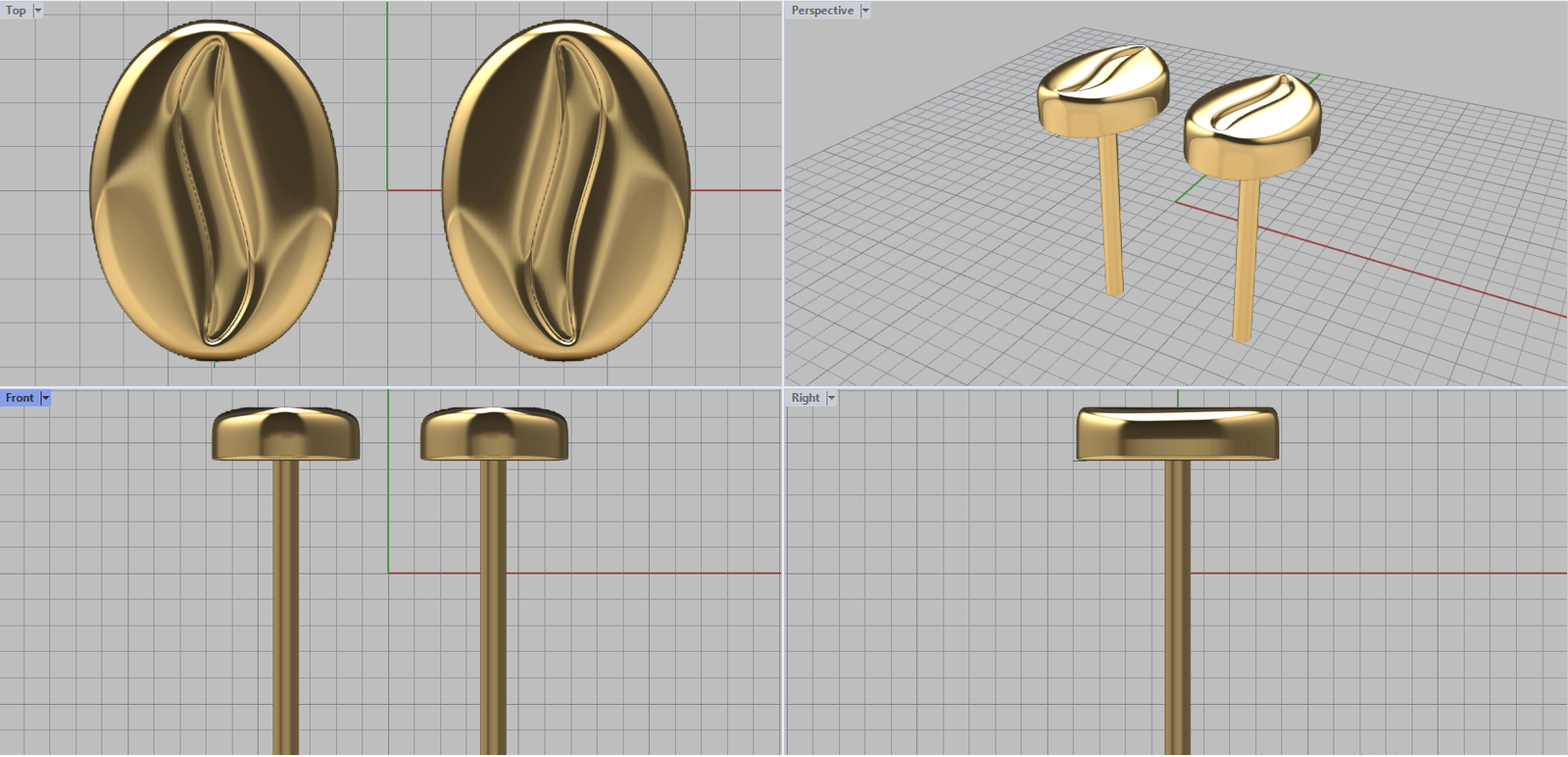
Task: Pick the earring post in Right view
Action: 1177,608
